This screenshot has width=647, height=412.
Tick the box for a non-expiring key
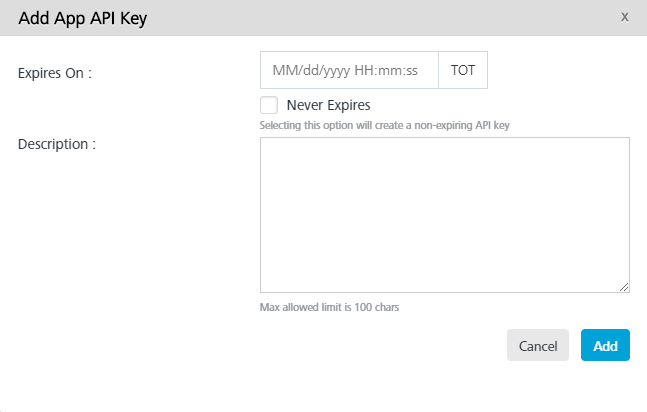(x=269, y=105)
